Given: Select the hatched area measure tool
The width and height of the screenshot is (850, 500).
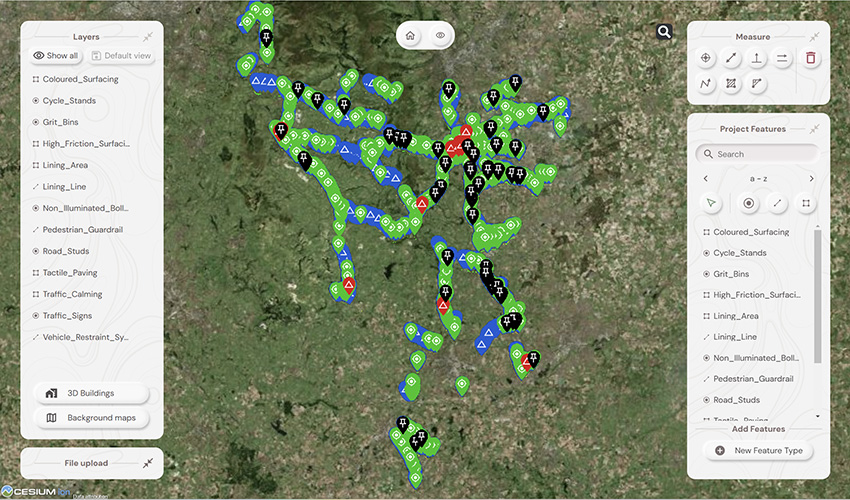Looking at the screenshot, I should [732, 84].
